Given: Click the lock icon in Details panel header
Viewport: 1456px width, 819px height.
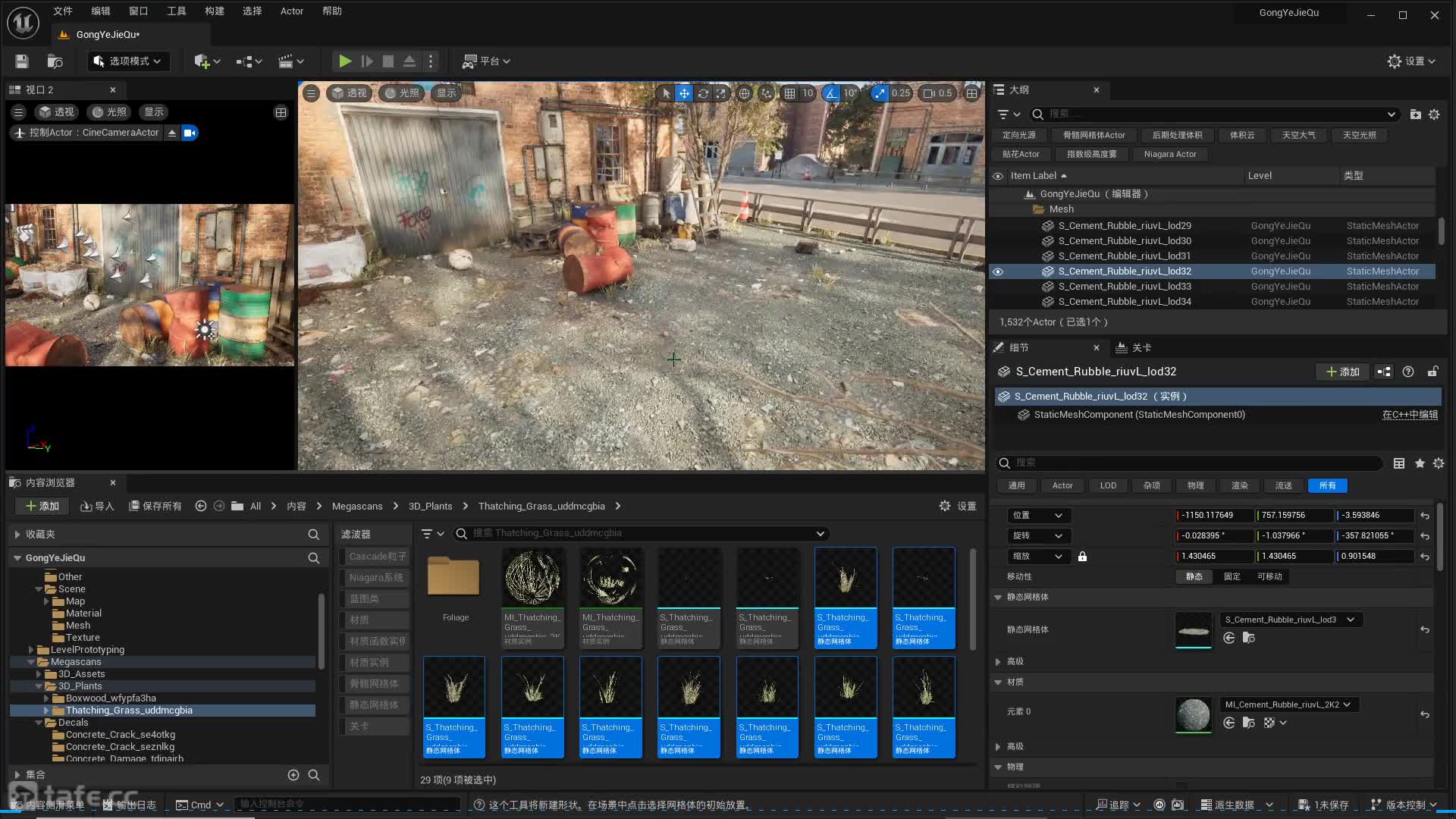Looking at the screenshot, I should (1432, 372).
